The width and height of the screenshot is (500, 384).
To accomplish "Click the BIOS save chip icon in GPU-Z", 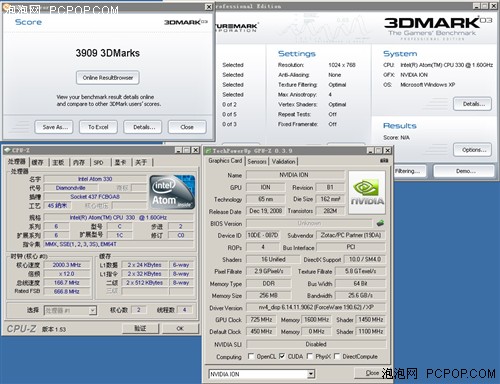I will 380,223.
